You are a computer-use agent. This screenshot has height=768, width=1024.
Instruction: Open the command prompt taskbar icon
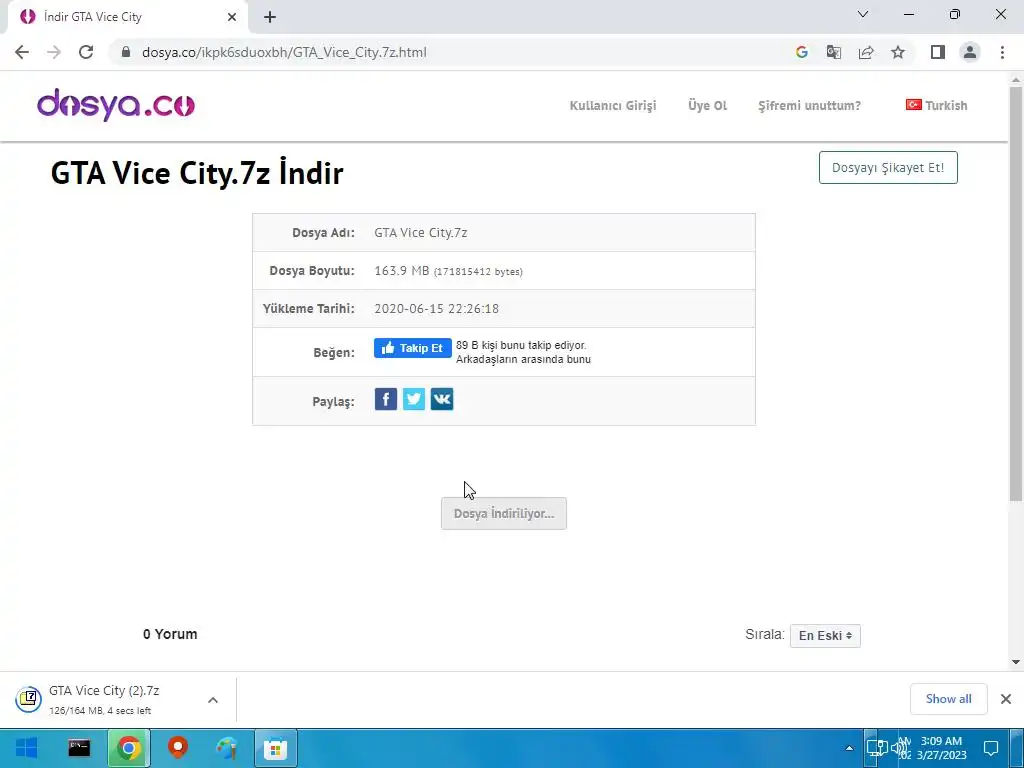click(79, 748)
